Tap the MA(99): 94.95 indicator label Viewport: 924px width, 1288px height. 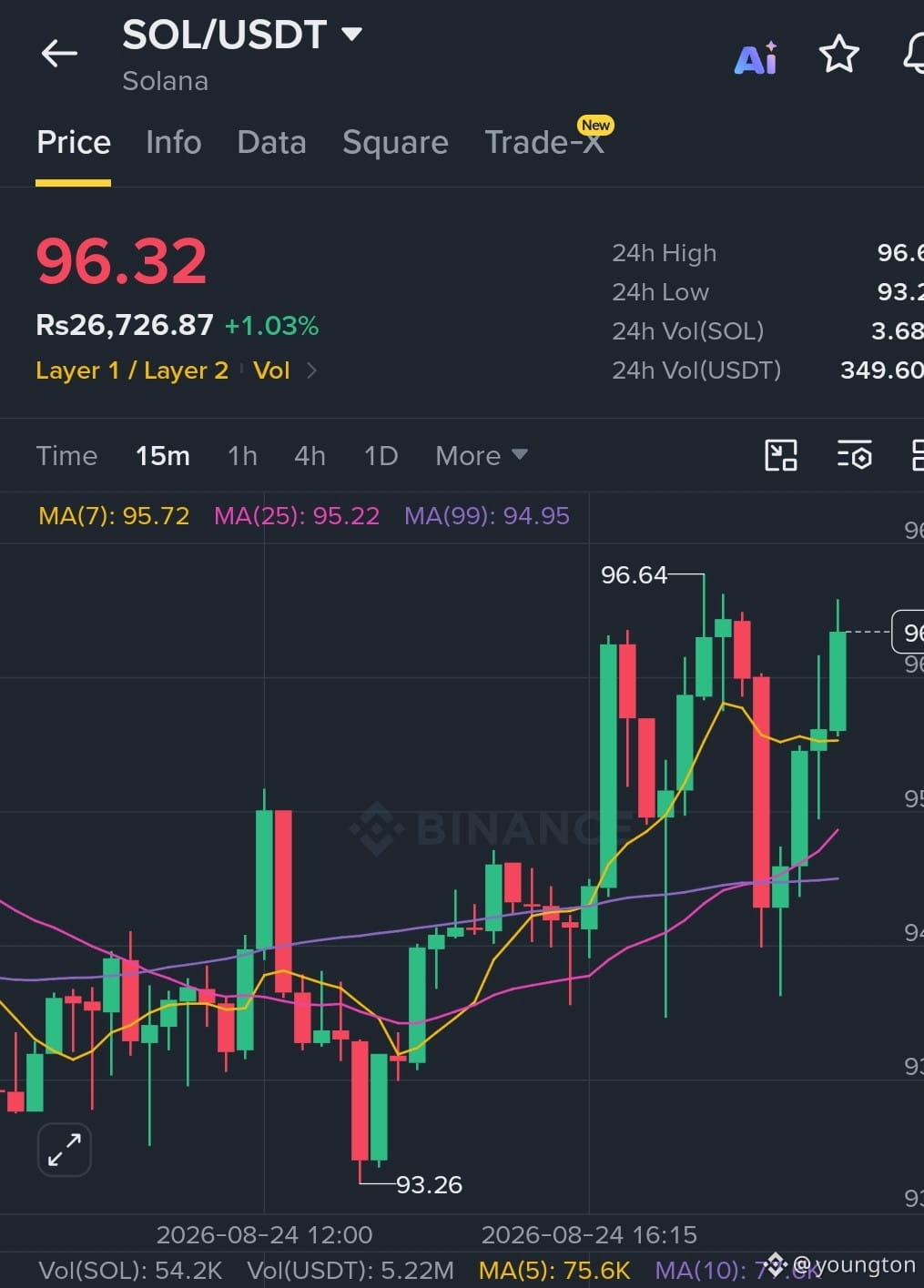[x=487, y=516]
